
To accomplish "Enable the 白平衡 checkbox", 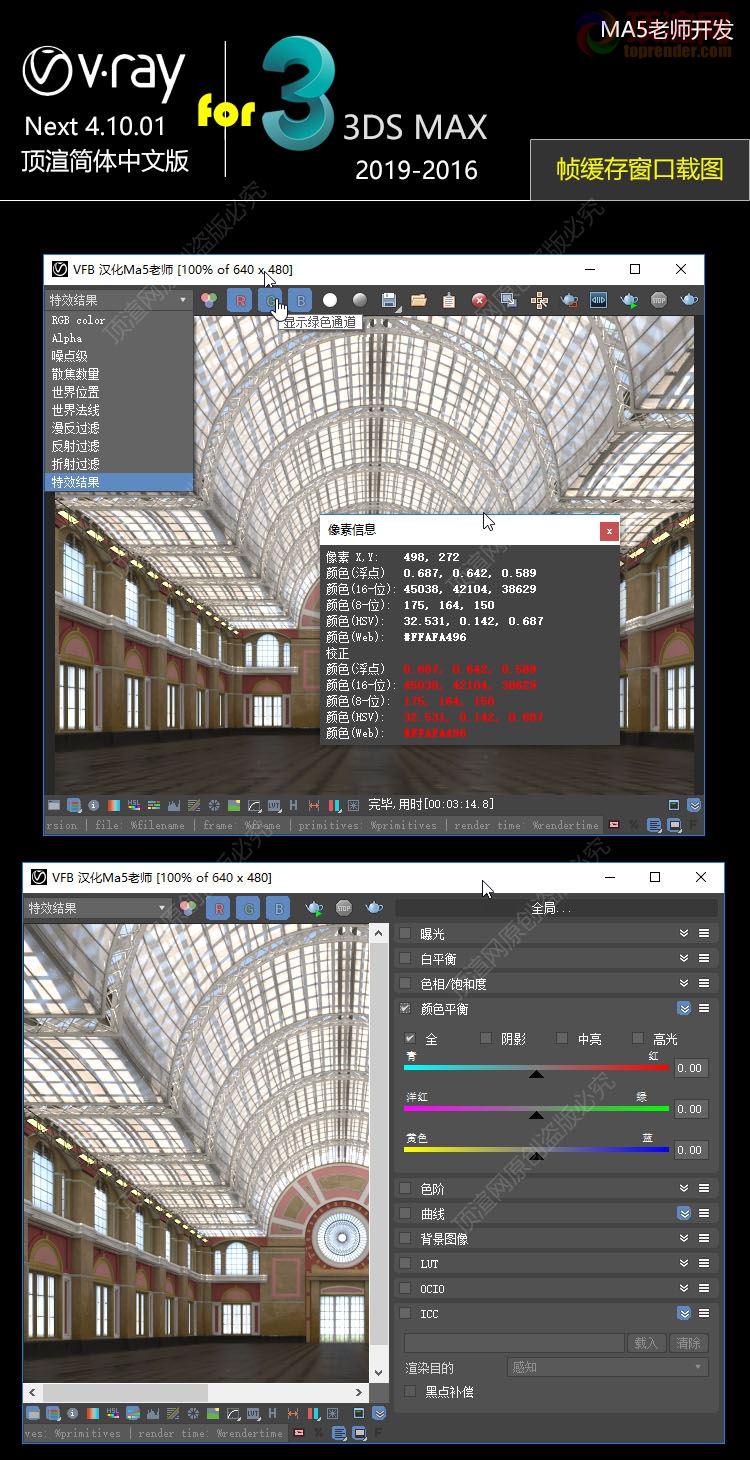I will [x=405, y=959].
